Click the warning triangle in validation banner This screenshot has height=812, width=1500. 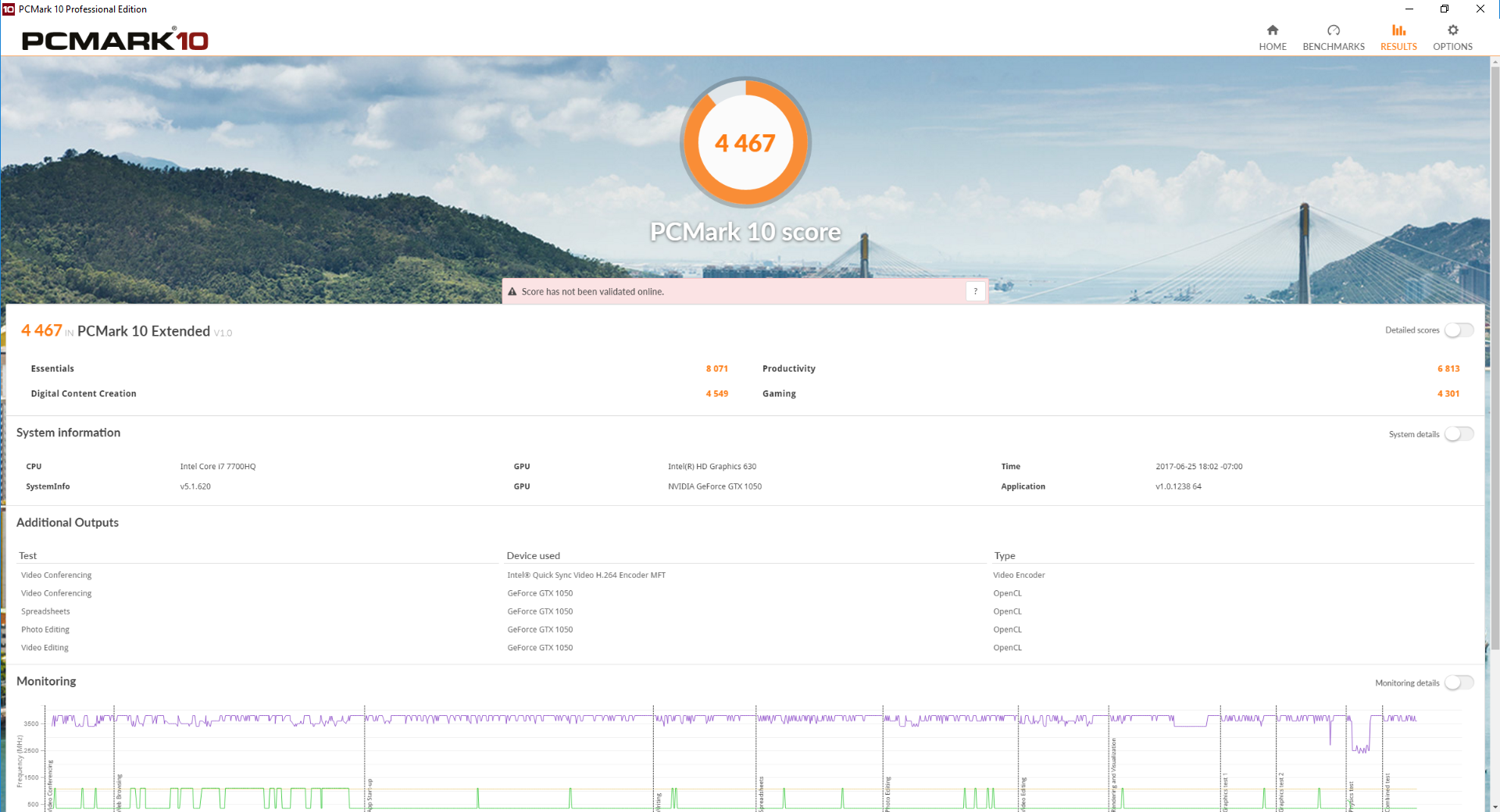tap(512, 292)
